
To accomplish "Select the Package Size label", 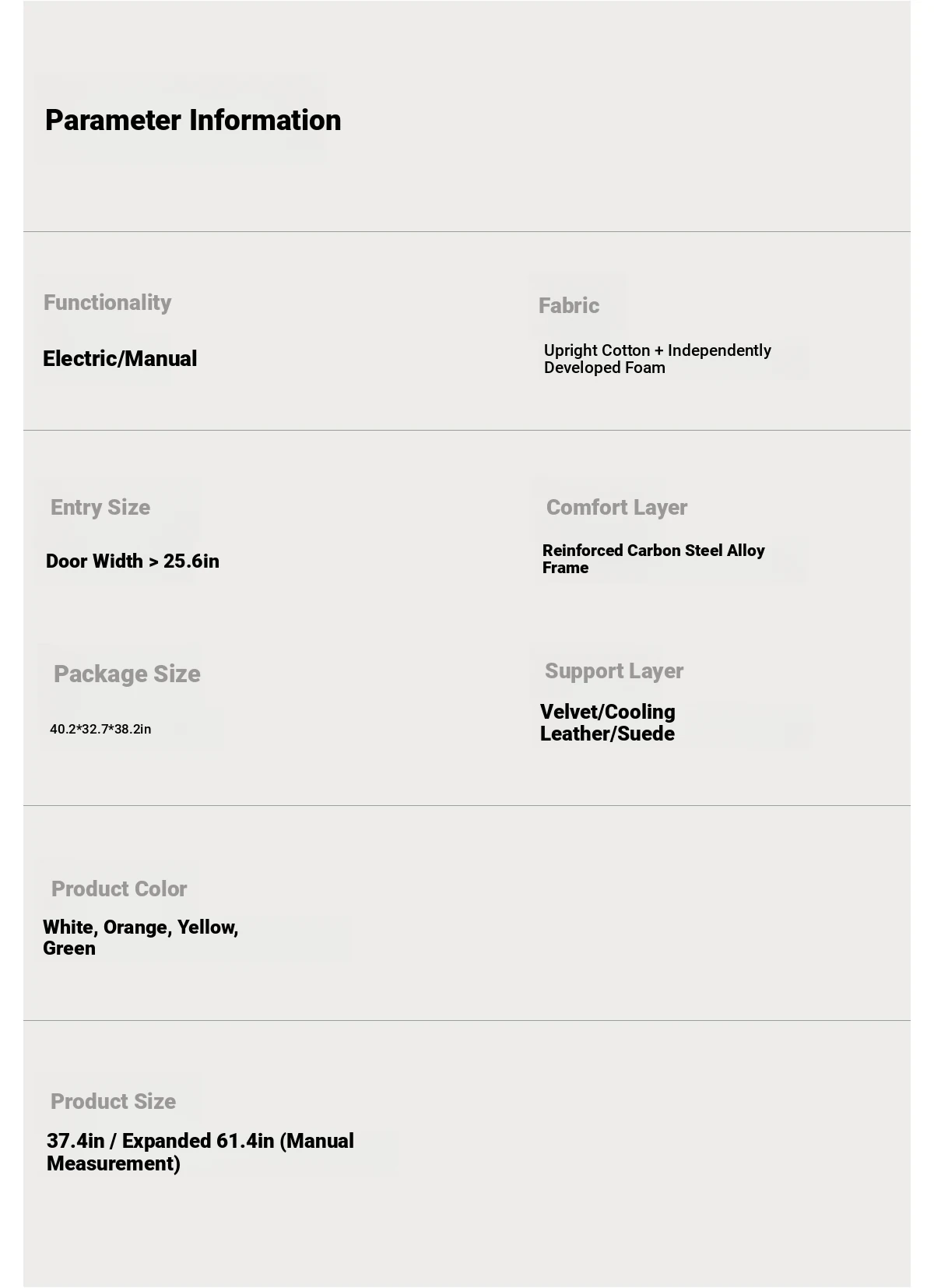I will click(x=127, y=674).
